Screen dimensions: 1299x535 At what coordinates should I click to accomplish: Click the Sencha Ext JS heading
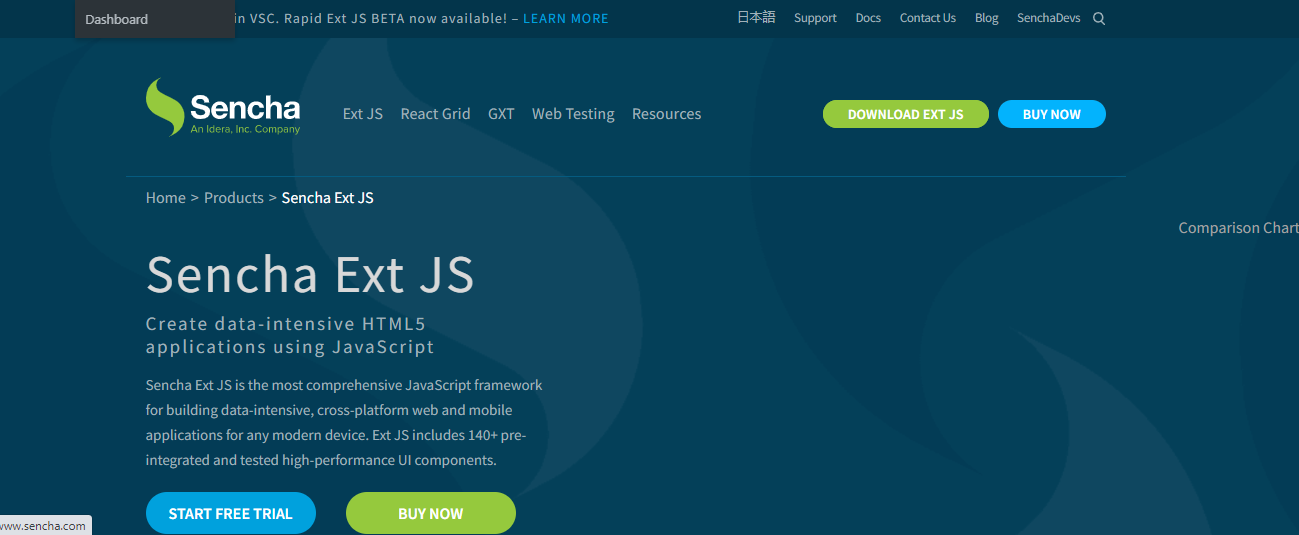310,274
